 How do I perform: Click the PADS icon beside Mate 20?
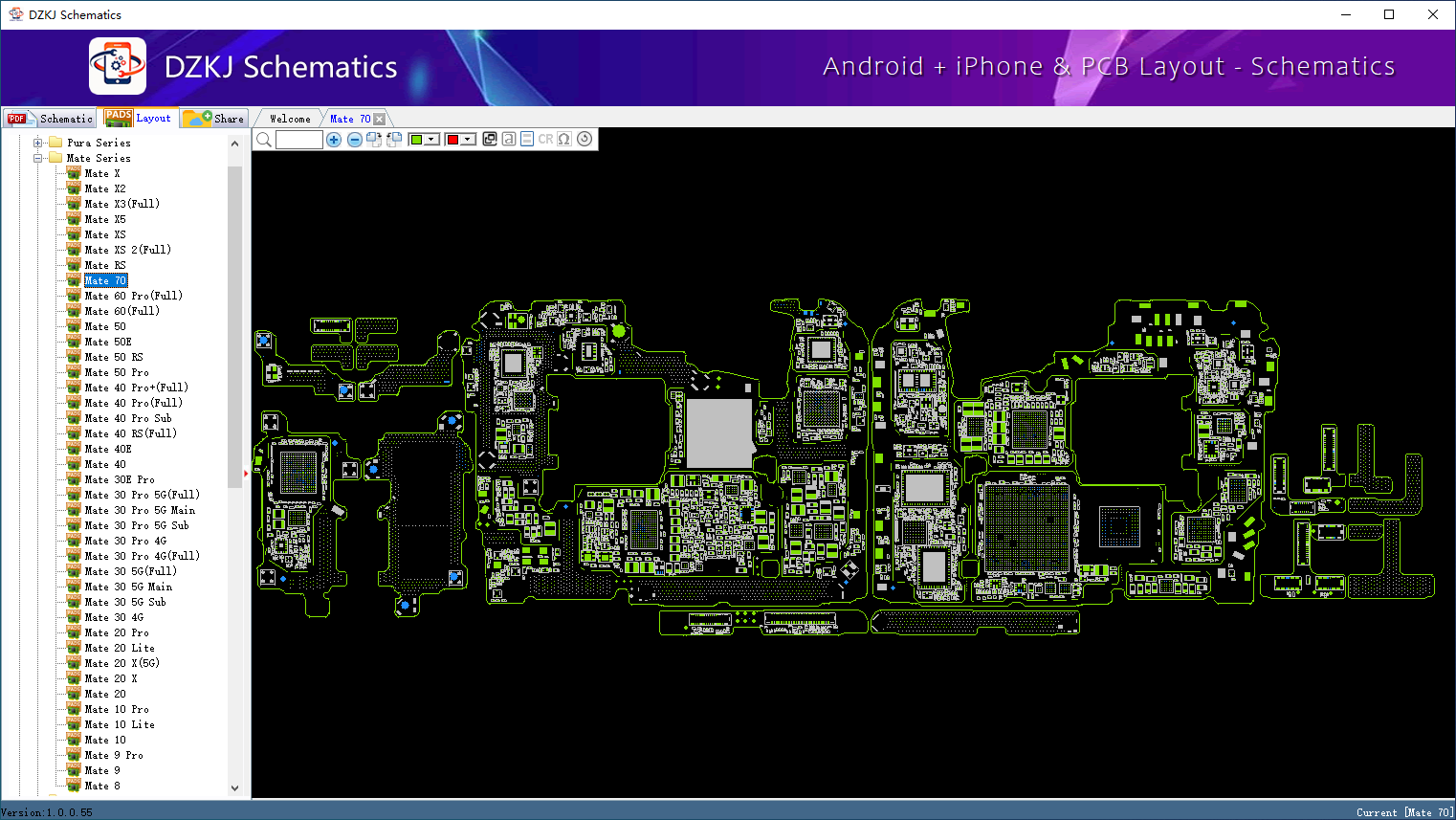click(x=74, y=694)
